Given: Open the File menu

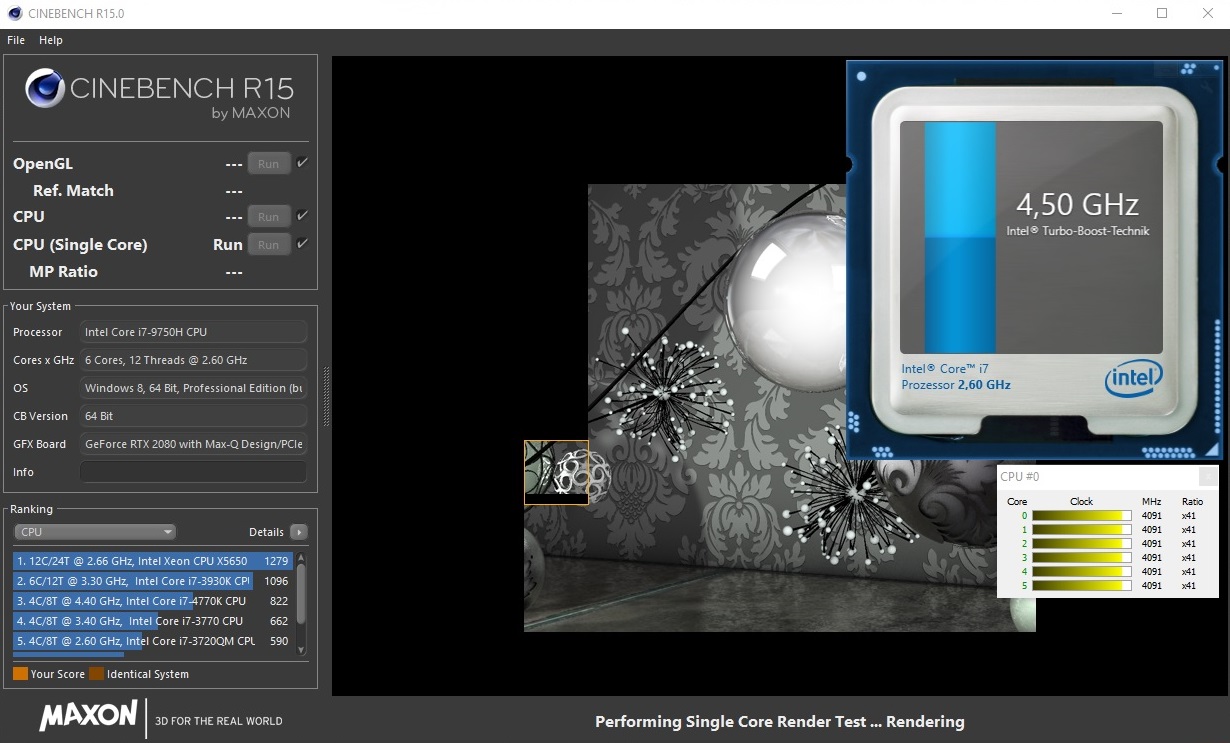Looking at the screenshot, I should (x=16, y=40).
